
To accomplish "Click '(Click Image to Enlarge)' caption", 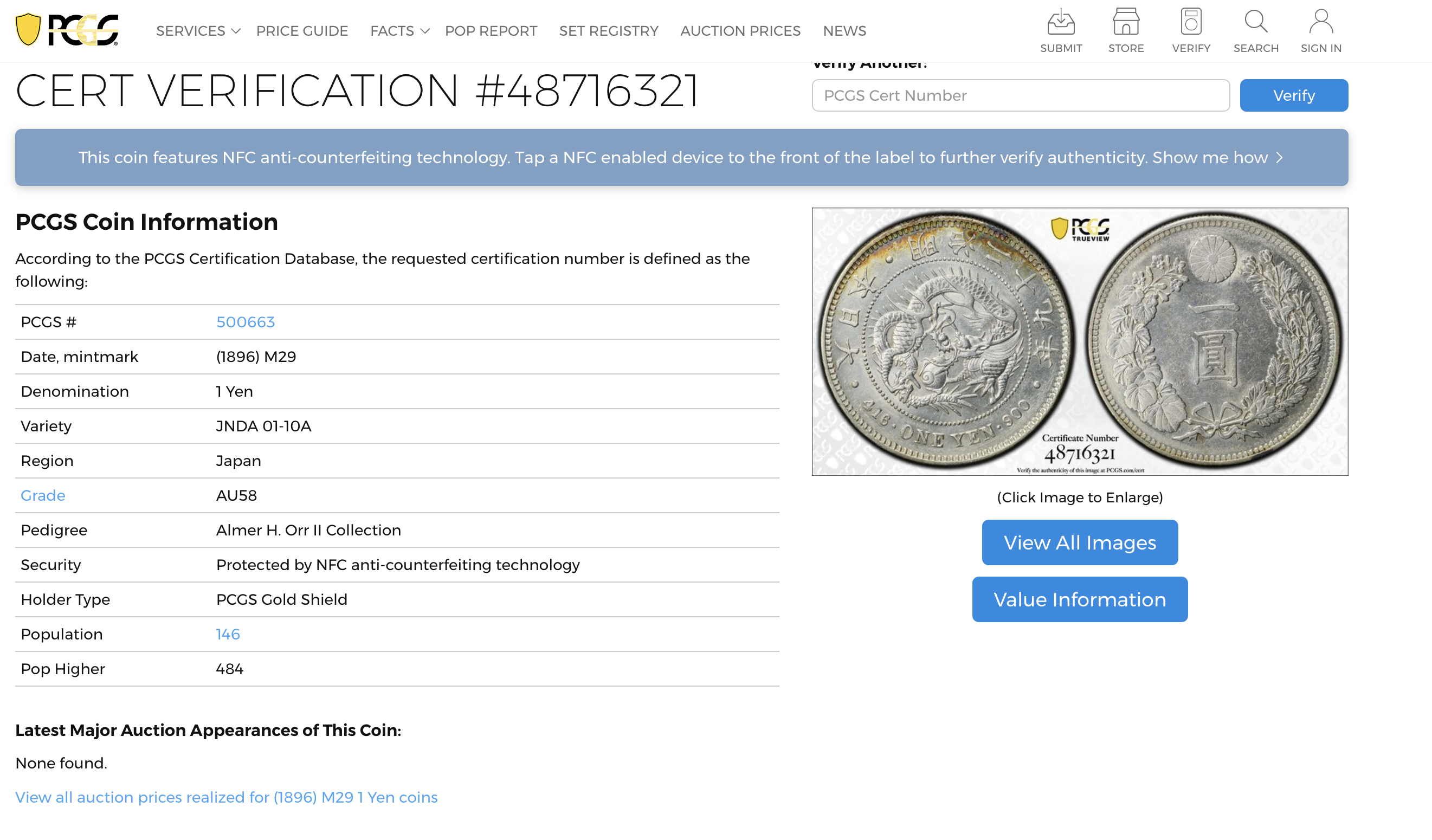I will click(1080, 497).
